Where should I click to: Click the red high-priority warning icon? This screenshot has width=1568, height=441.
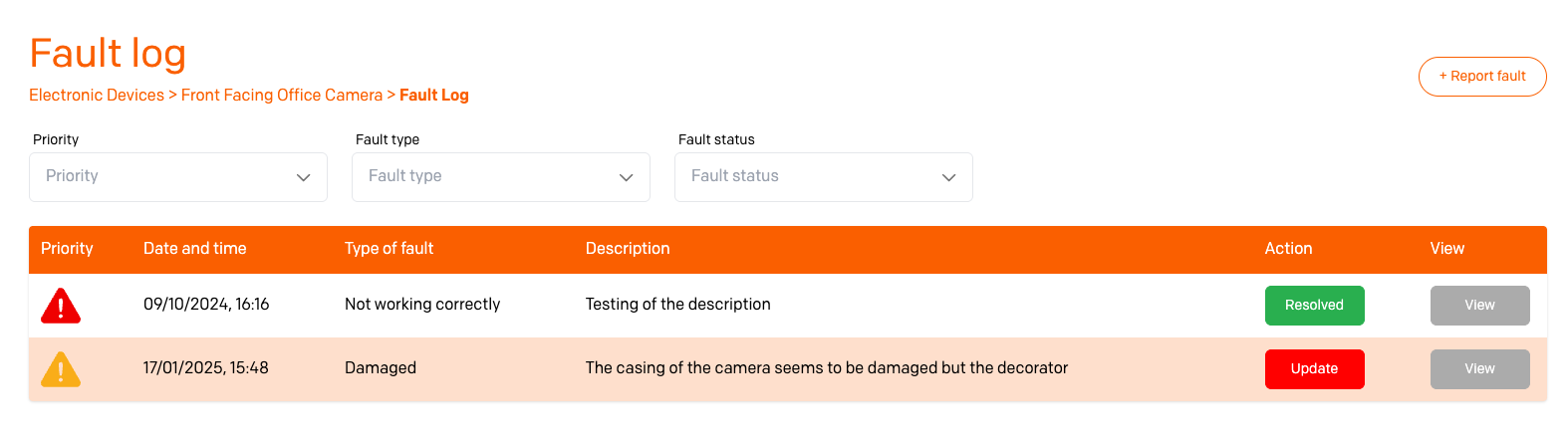tap(61, 306)
